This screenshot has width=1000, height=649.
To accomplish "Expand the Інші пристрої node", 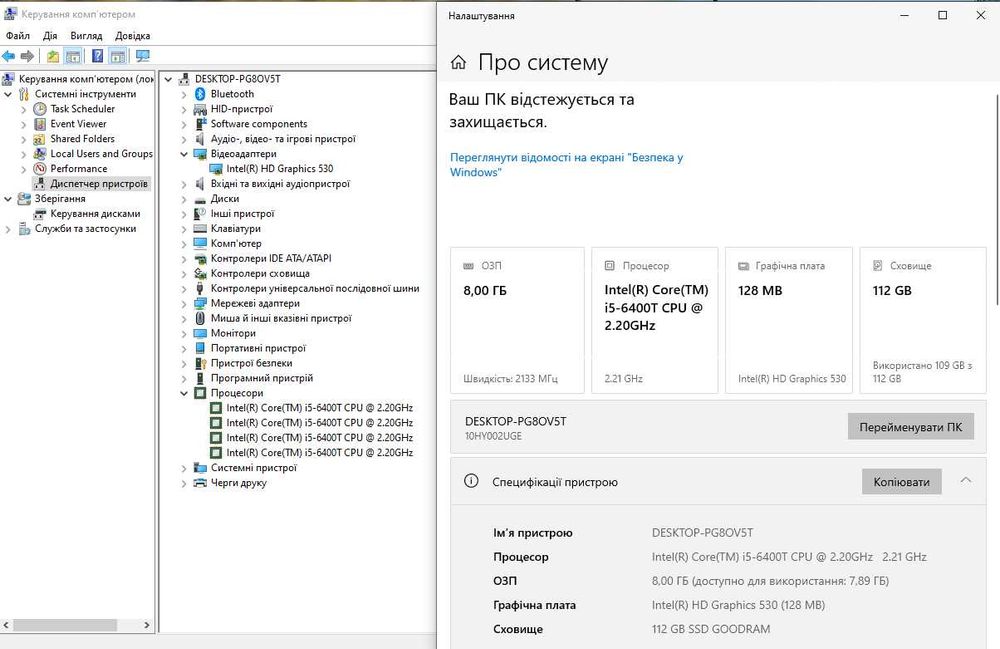I will pyautogui.click(x=184, y=214).
